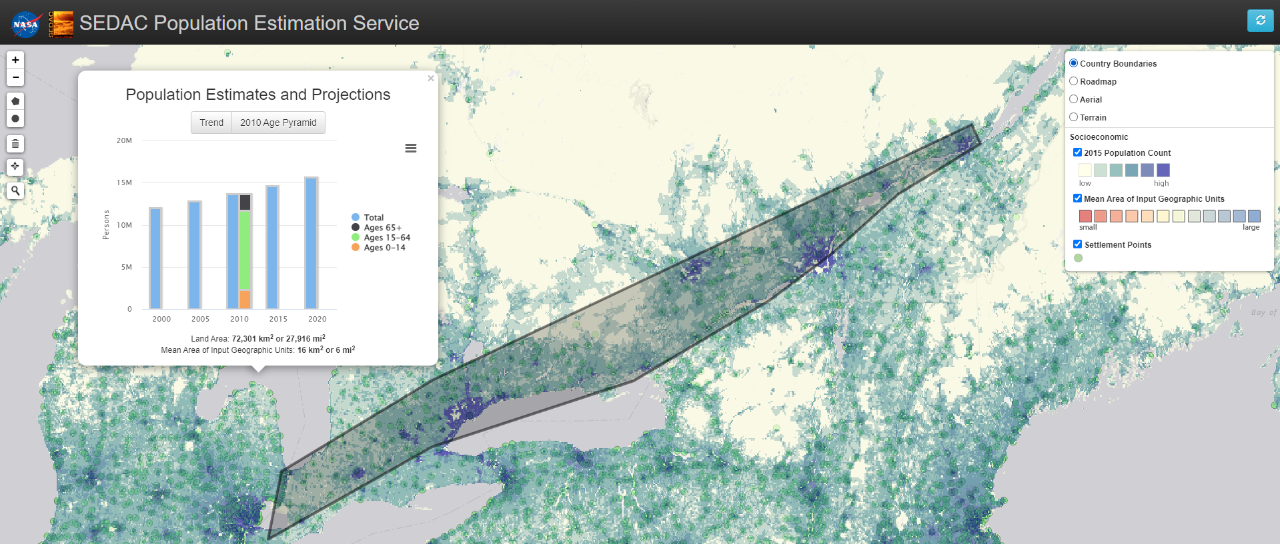This screenshot has width=1280, height=544.
Task: Zoom in with the plus button
Action: 15,60
